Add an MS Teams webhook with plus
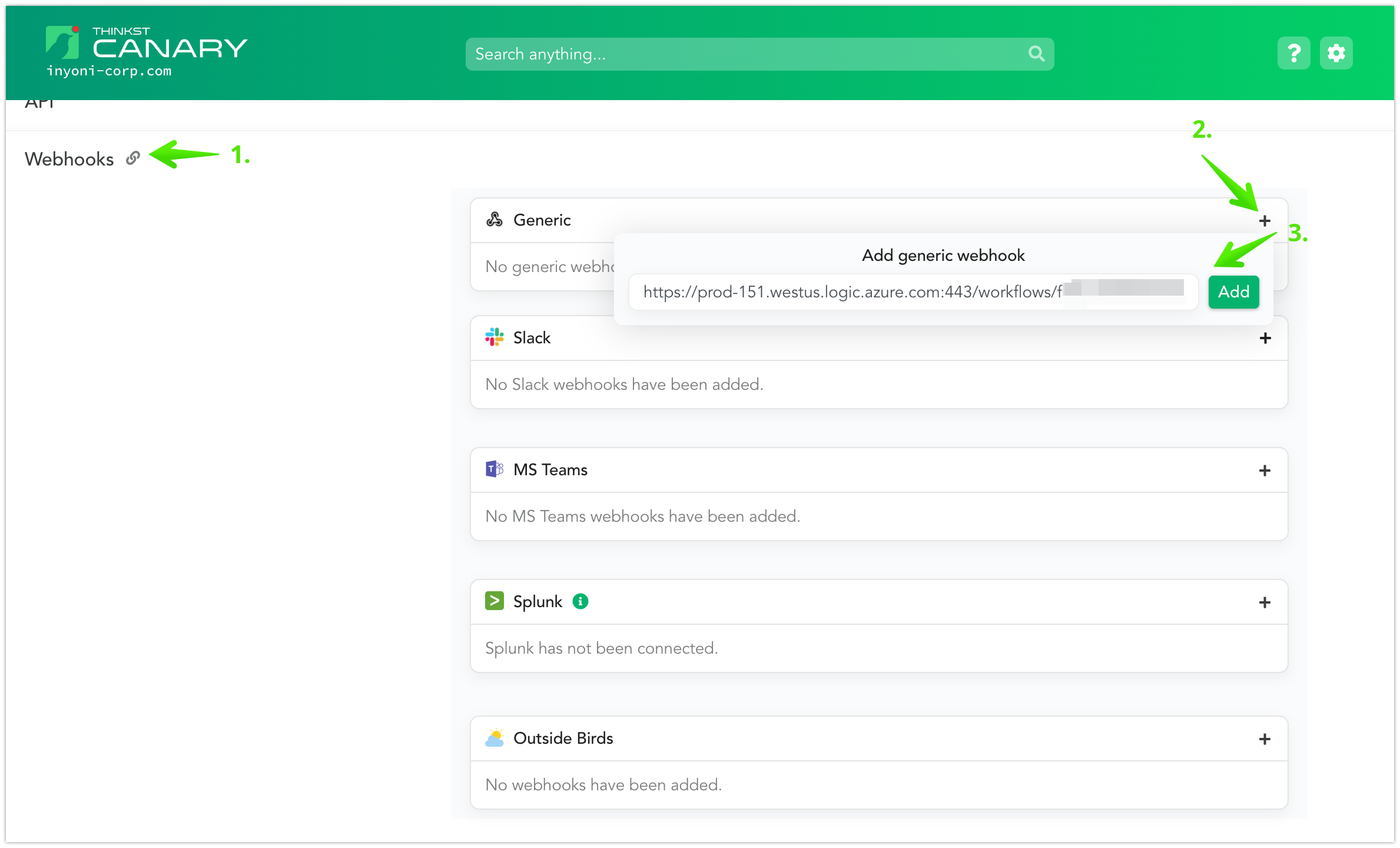 (1265, 471)
